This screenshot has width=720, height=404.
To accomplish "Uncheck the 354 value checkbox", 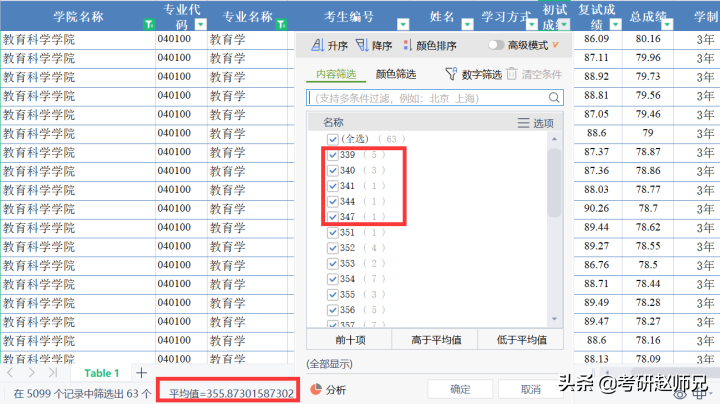I will [x=333, y=279].
